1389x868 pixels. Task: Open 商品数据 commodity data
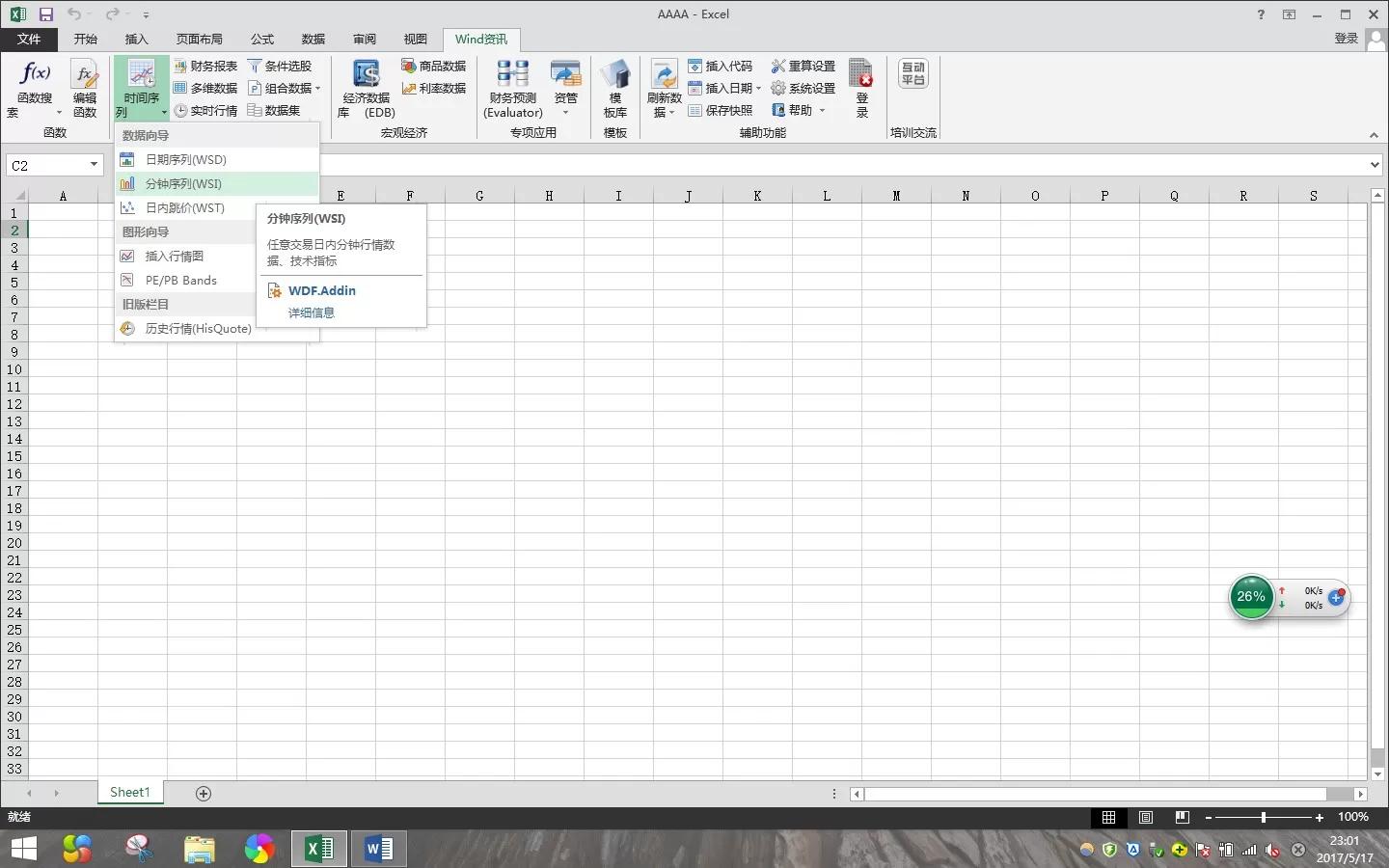point(434,66)
